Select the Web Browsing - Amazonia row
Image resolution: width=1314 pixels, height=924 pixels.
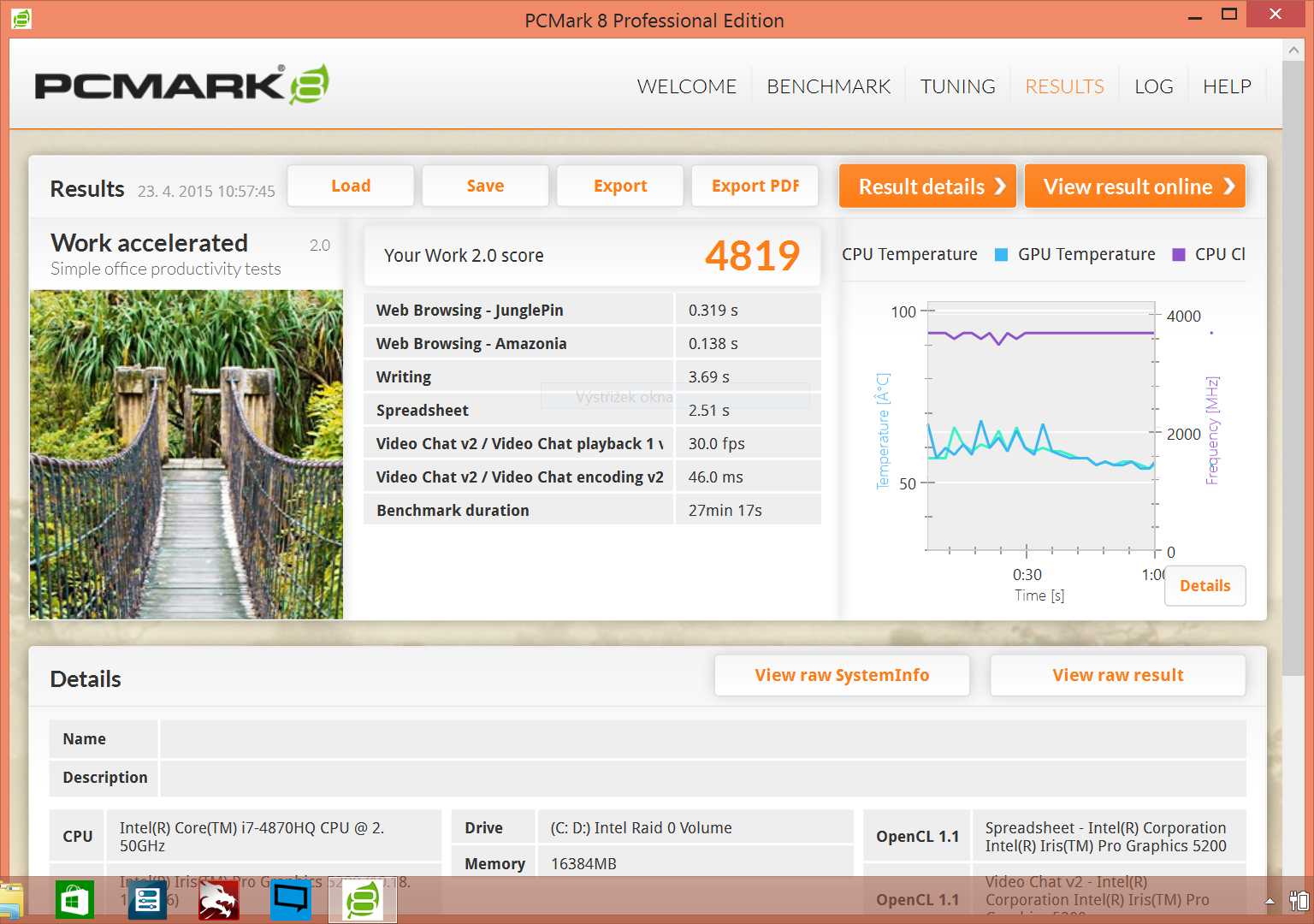coord(592,343)
